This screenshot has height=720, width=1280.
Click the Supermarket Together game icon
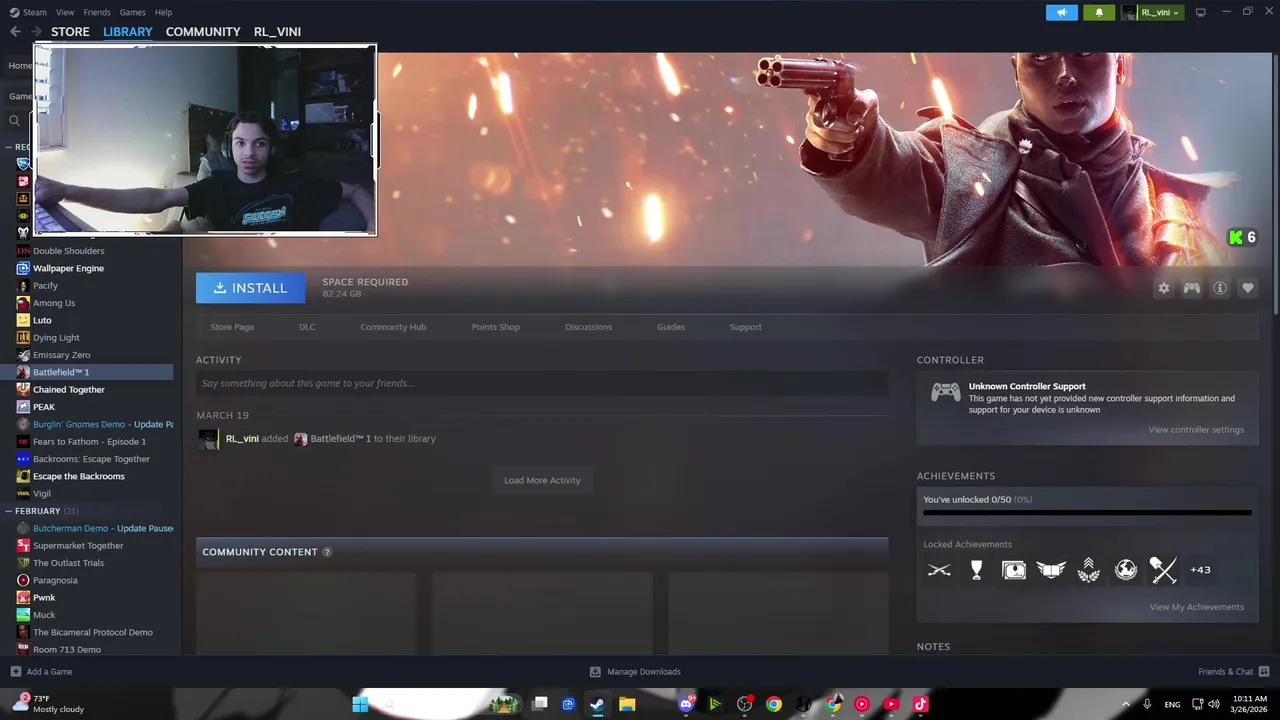click(x=23, y=546)
